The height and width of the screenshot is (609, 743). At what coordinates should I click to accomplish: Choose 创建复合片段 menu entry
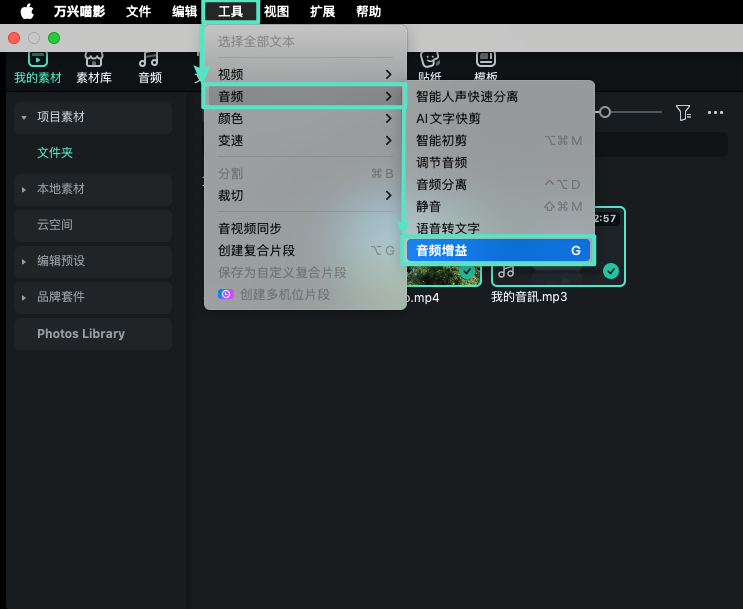pyautogui.click(x=305, y=250)
